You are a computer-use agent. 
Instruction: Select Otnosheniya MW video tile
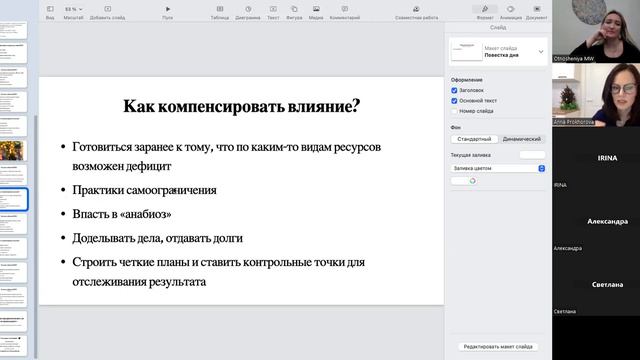596,31
